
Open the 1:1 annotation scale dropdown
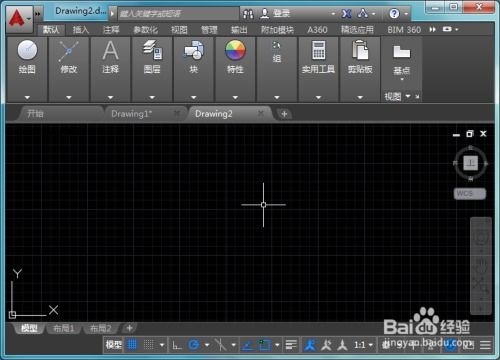pos(363,345)
